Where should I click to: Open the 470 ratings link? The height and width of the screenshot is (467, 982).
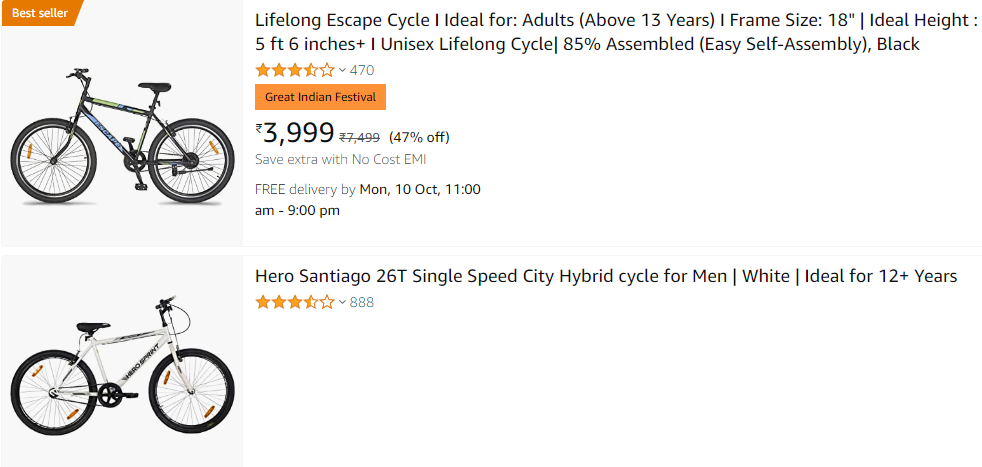(x=362, y=70)
